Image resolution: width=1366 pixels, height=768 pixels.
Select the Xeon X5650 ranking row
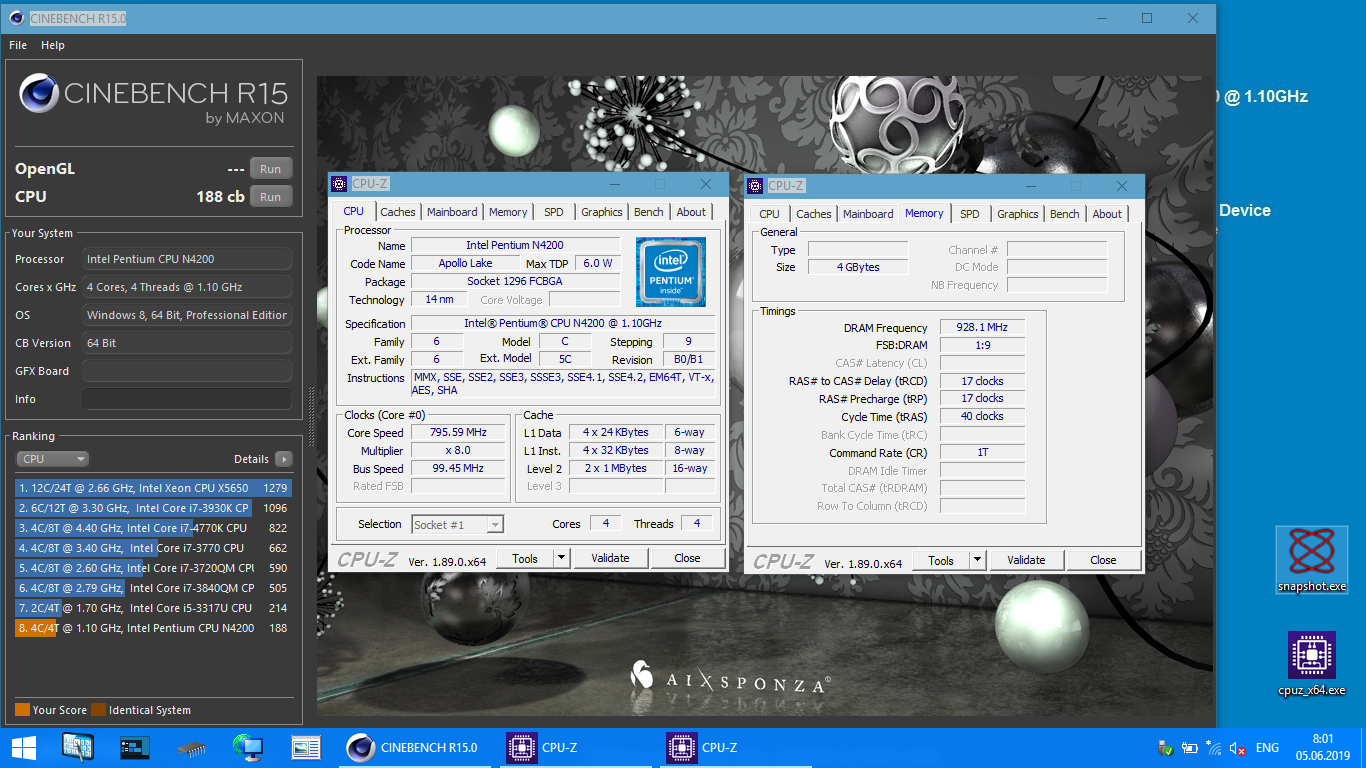coord(154,488)
